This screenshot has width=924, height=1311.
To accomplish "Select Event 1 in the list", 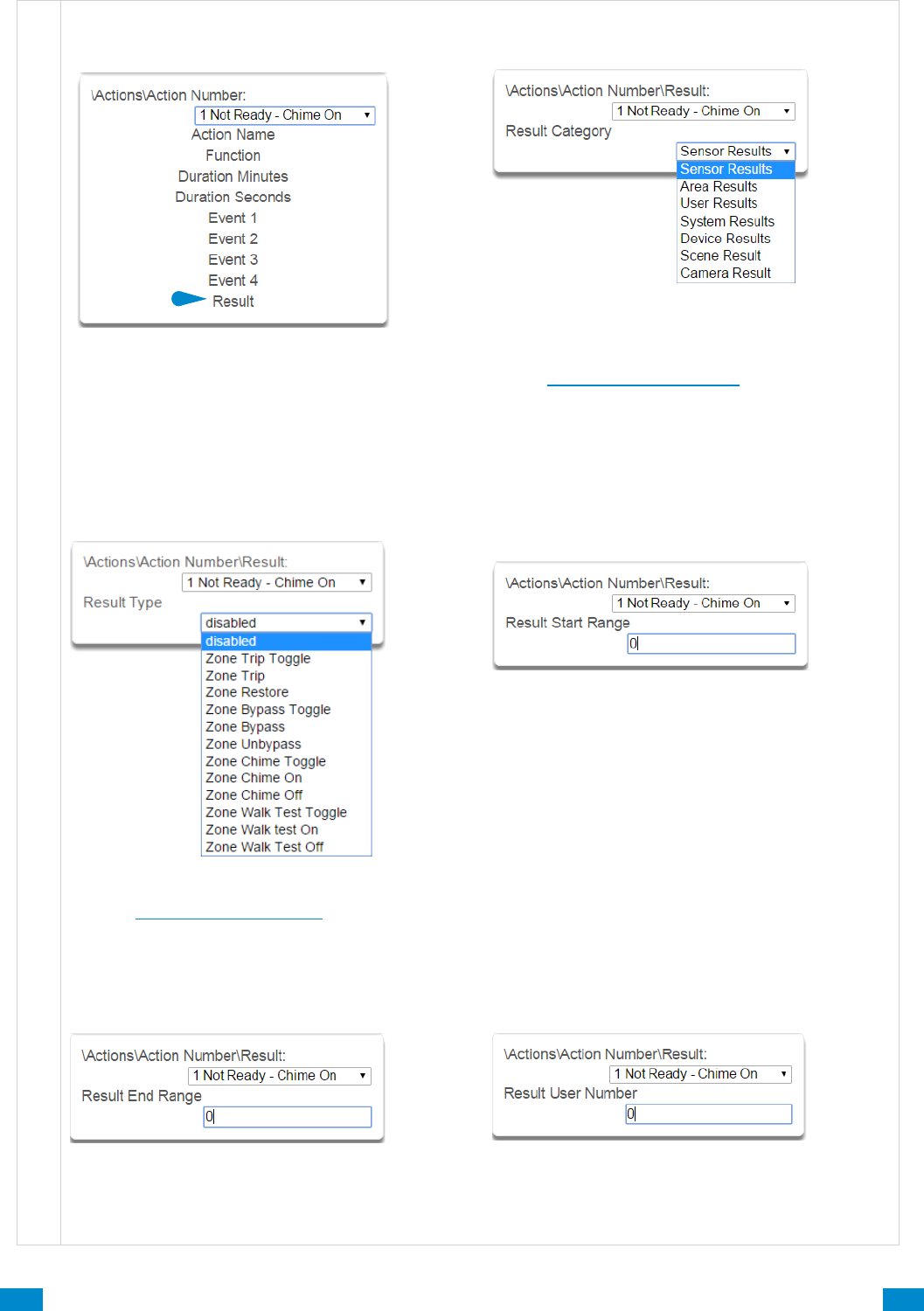I will (233, 218).
